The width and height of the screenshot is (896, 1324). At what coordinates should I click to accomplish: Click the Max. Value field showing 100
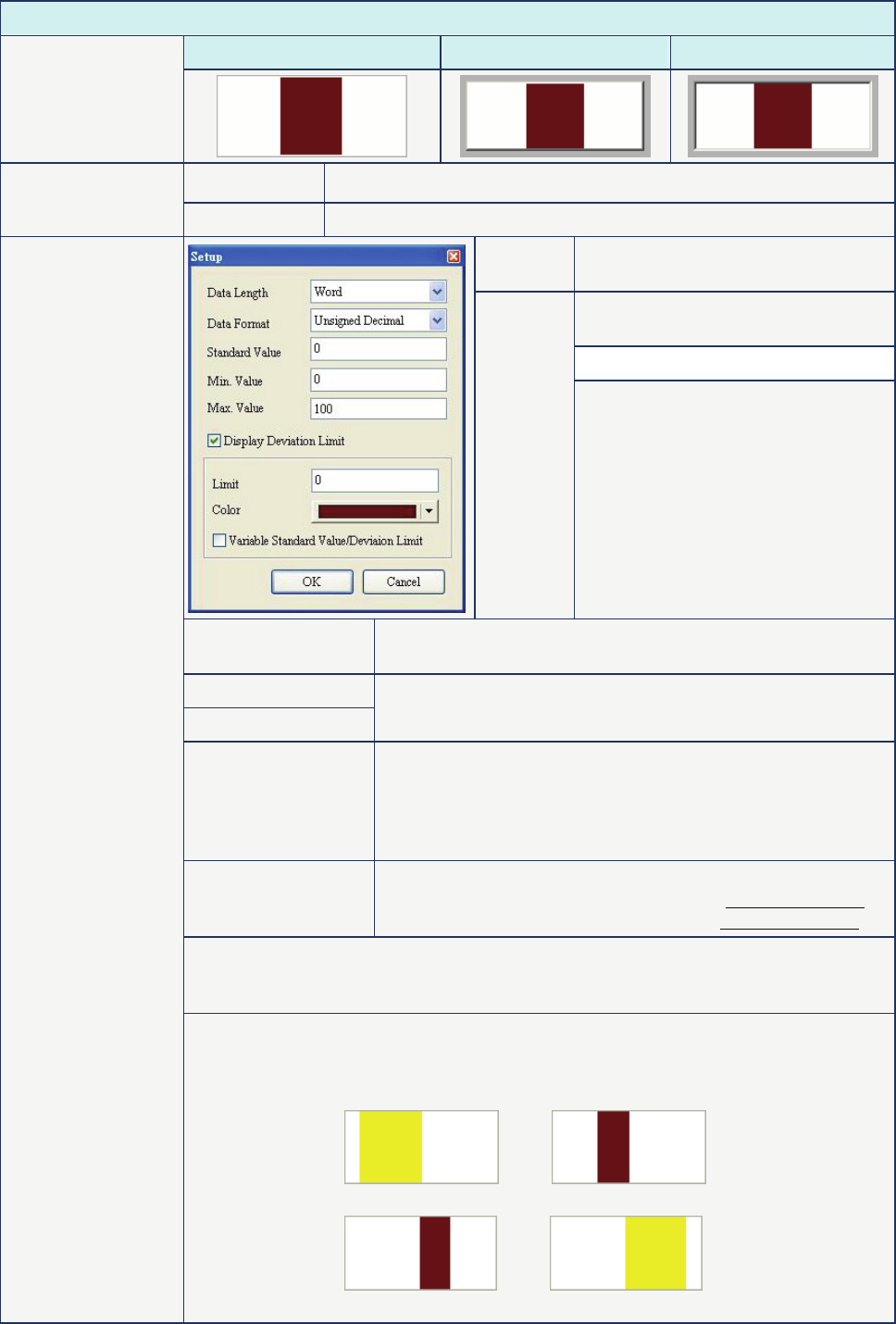click(379, 408)
